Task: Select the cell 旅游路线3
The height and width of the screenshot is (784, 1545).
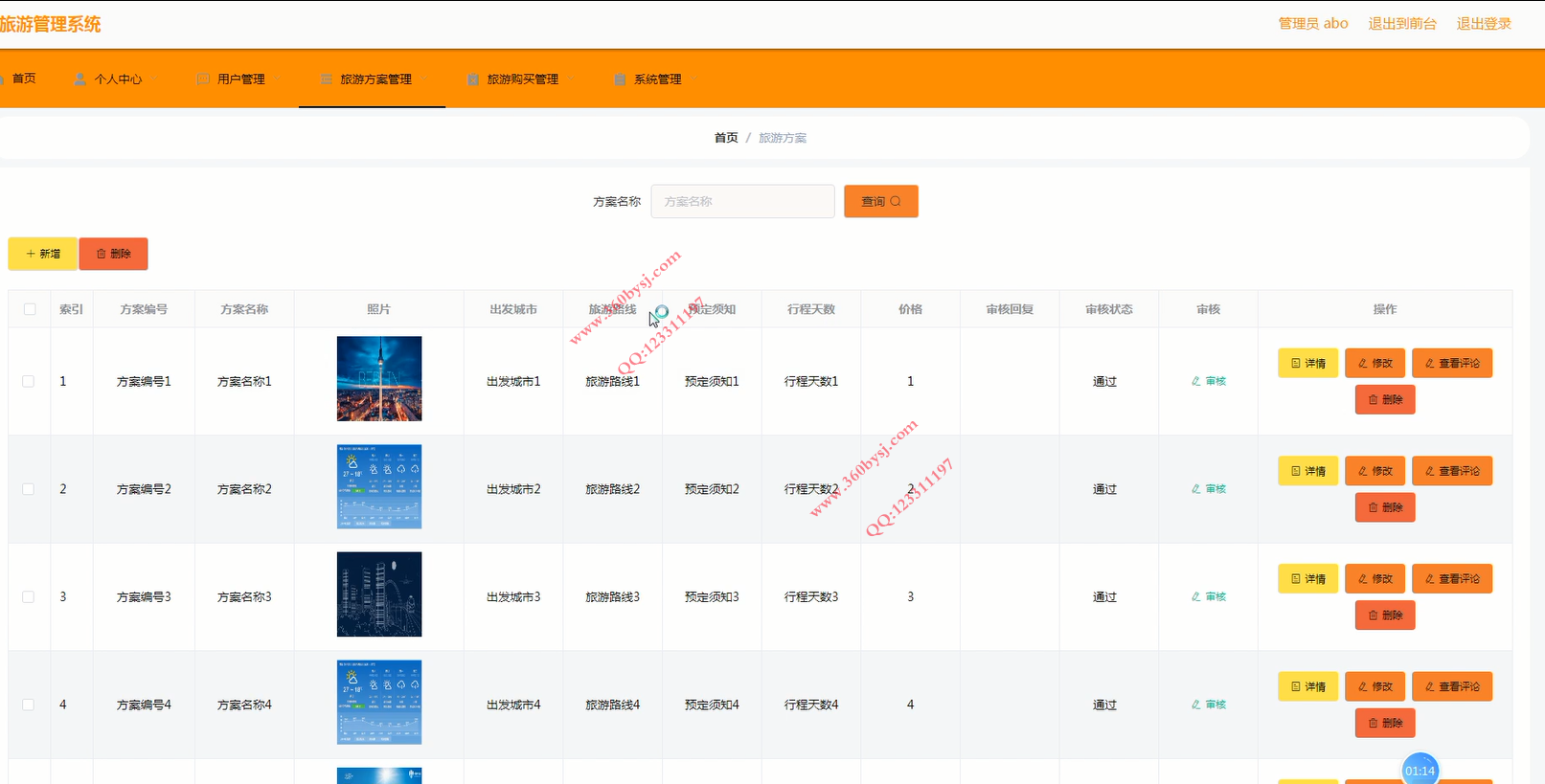Action: 613,596
